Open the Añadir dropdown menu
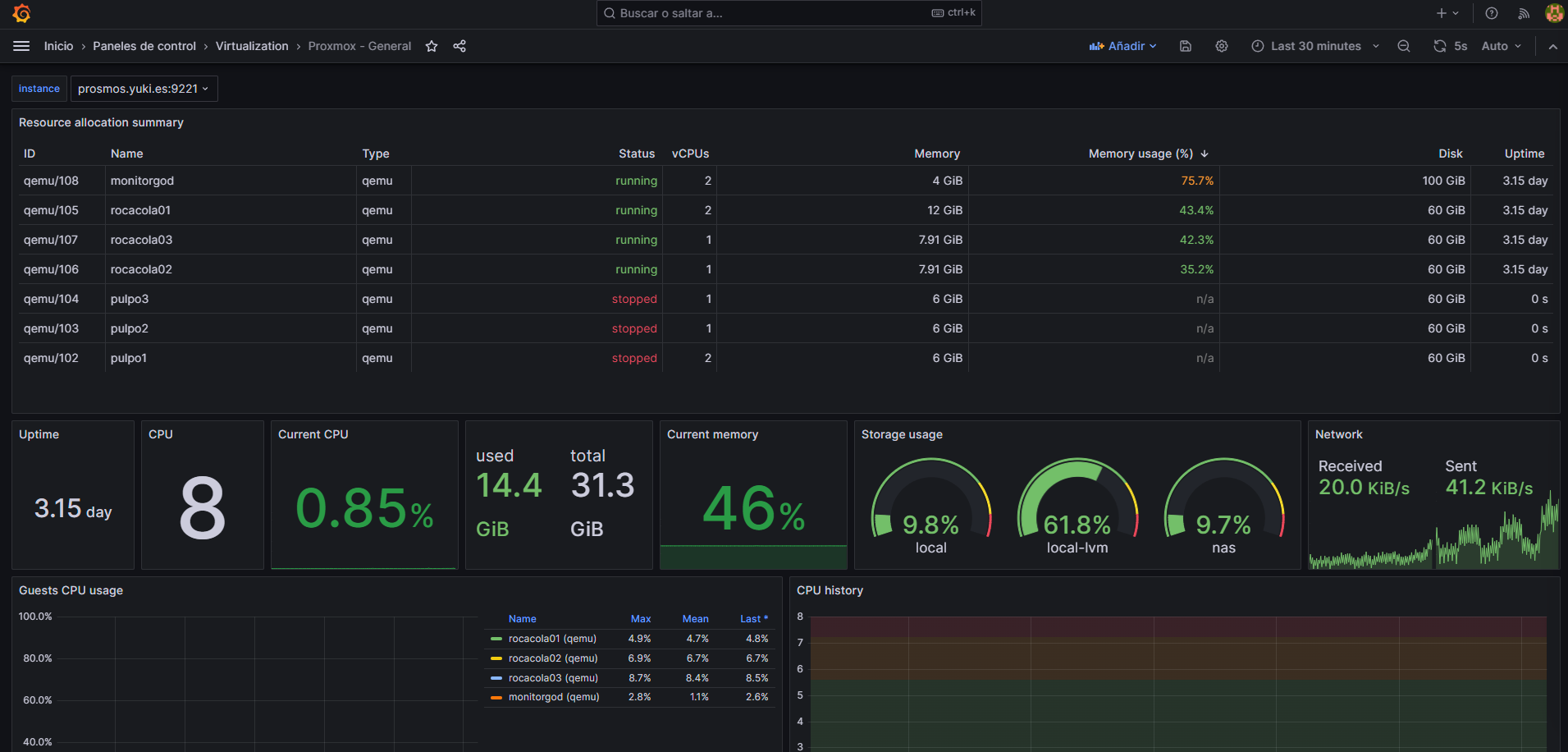Screen dimensions: 1568x752 (1122, 46)
